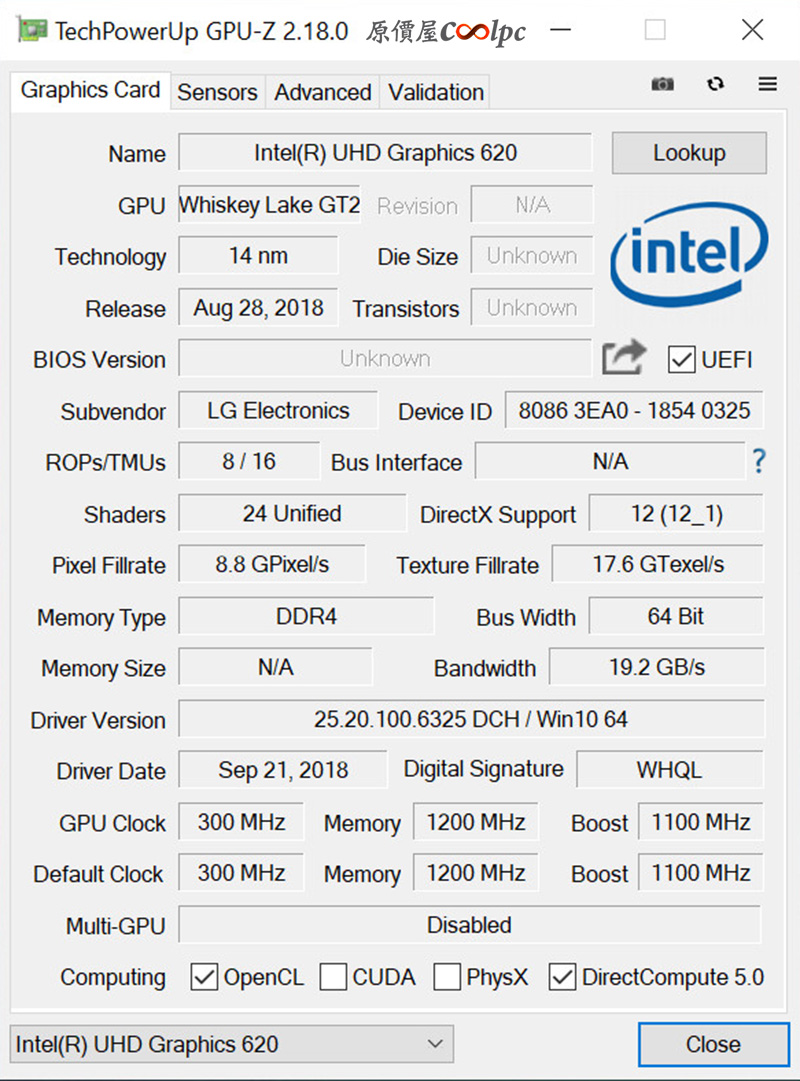Select the Validation tab

[436, 92]
